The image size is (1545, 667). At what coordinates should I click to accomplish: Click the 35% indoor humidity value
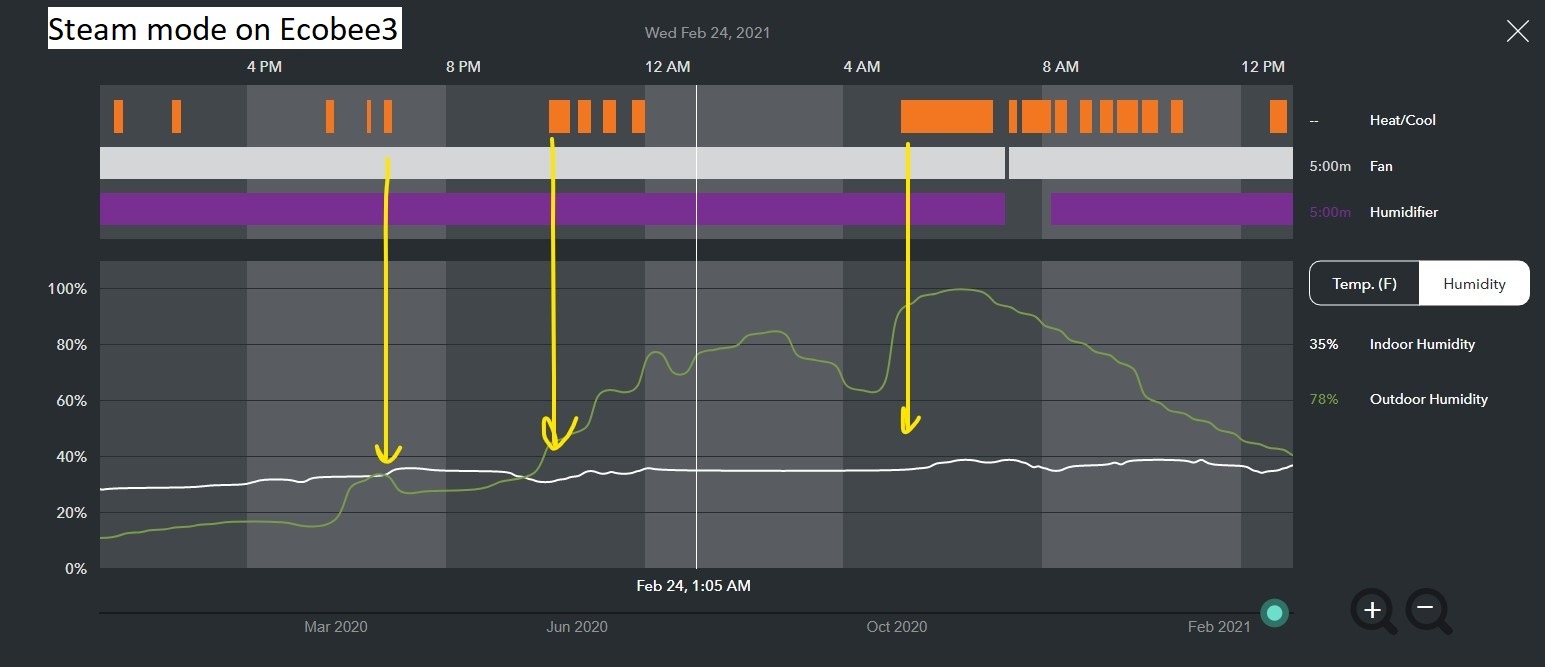[x=1323, y=344]
